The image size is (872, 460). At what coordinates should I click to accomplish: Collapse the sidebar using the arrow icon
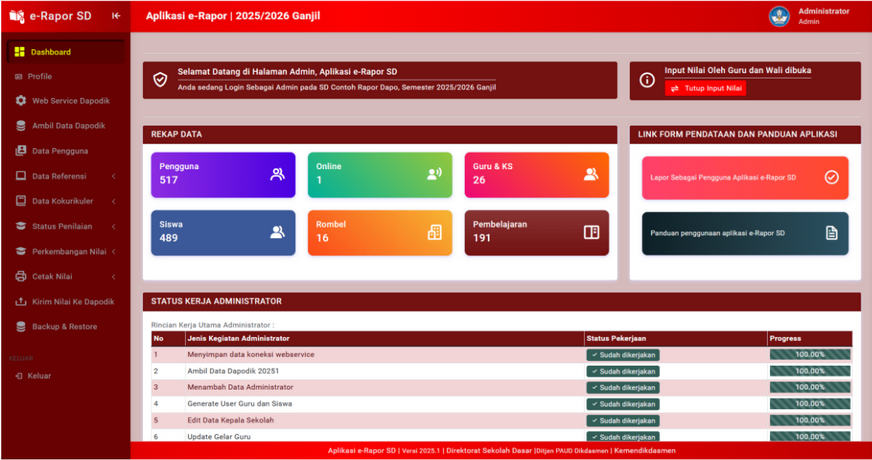pos(116,16)
